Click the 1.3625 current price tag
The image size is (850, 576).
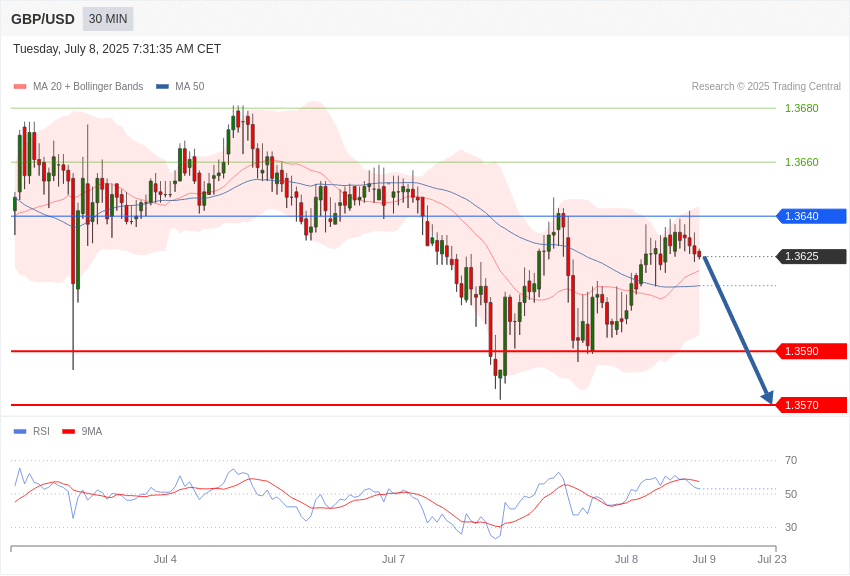[x=811, y=256]
